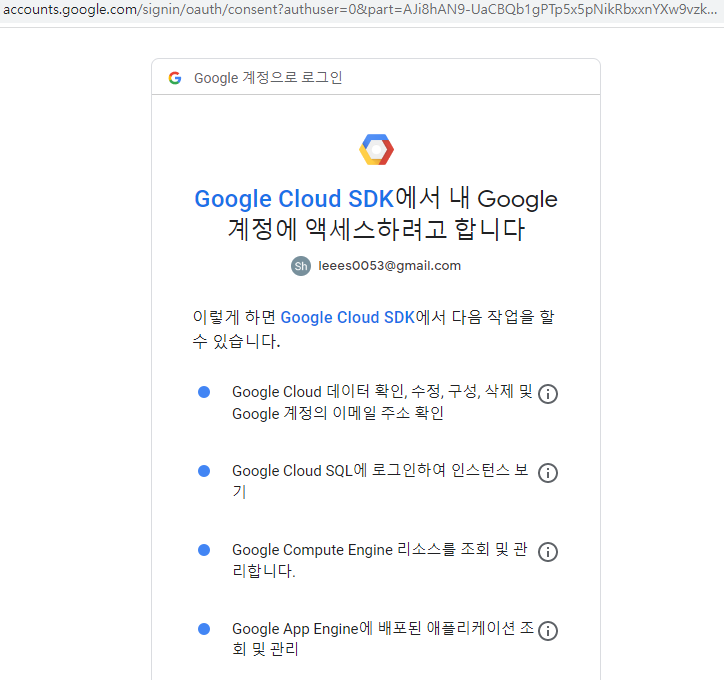Click the browser address bar URL
The image size is (724, 680).
click(360, 9)
